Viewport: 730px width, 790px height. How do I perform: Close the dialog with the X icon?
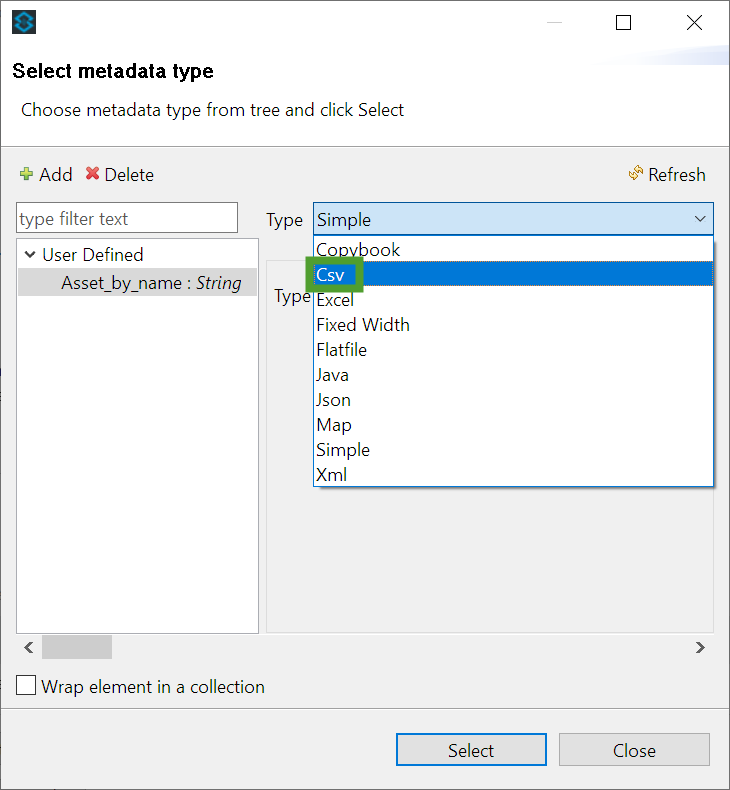click(x=694, y=22)
